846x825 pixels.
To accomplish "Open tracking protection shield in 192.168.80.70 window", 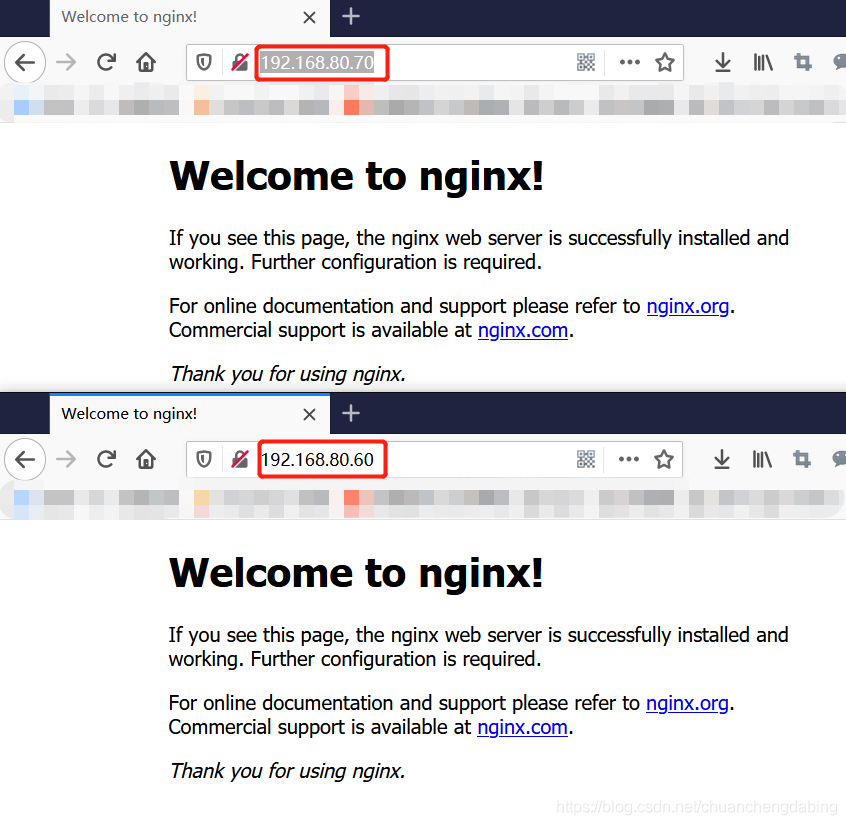I will pos(203,63).
